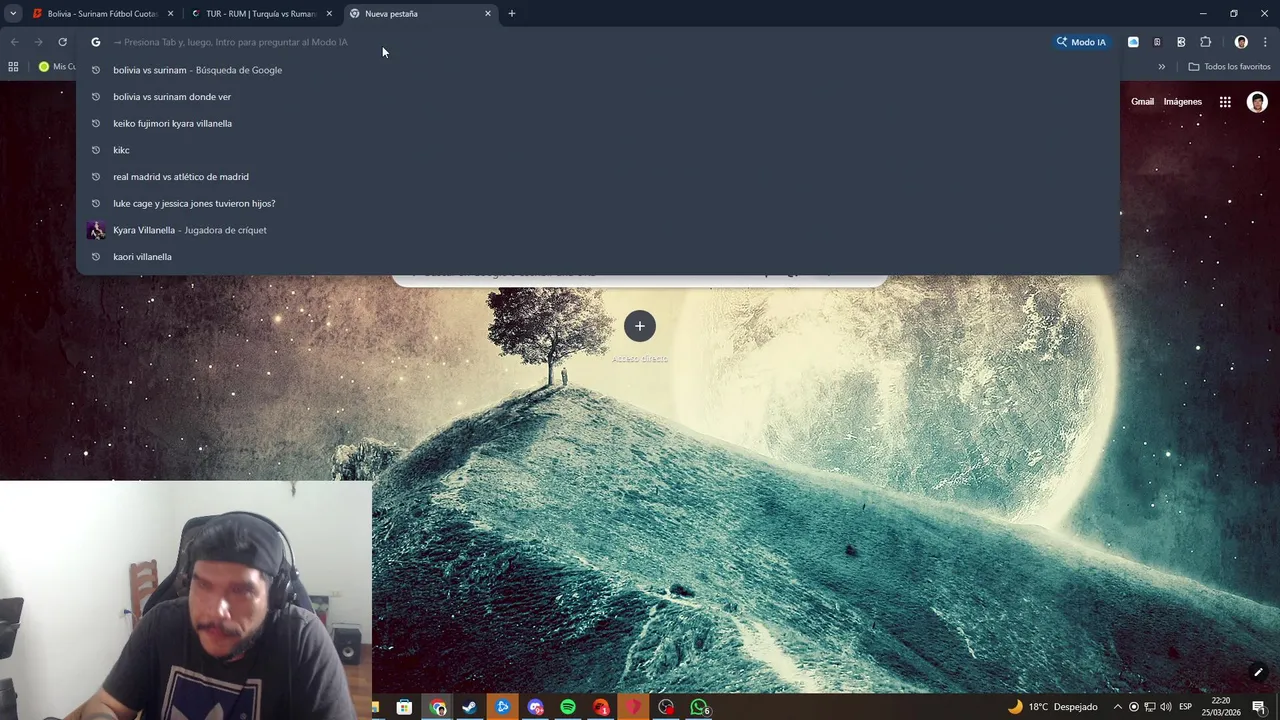
Task: Click the Chrome taskbar icon
Action: [438, 707]
